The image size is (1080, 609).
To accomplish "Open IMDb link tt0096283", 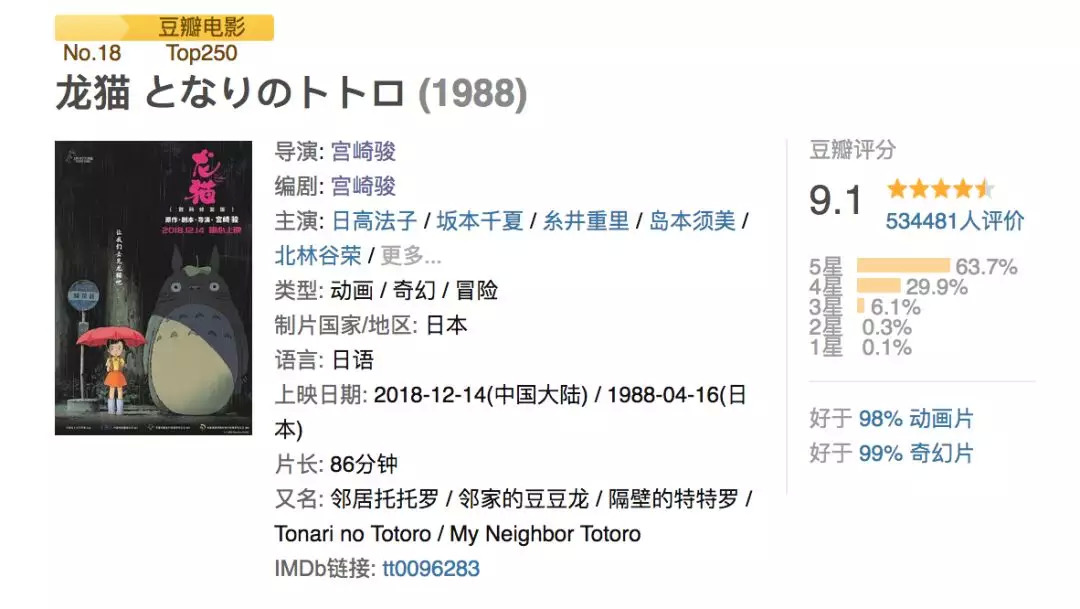I will tap(431, 569).
